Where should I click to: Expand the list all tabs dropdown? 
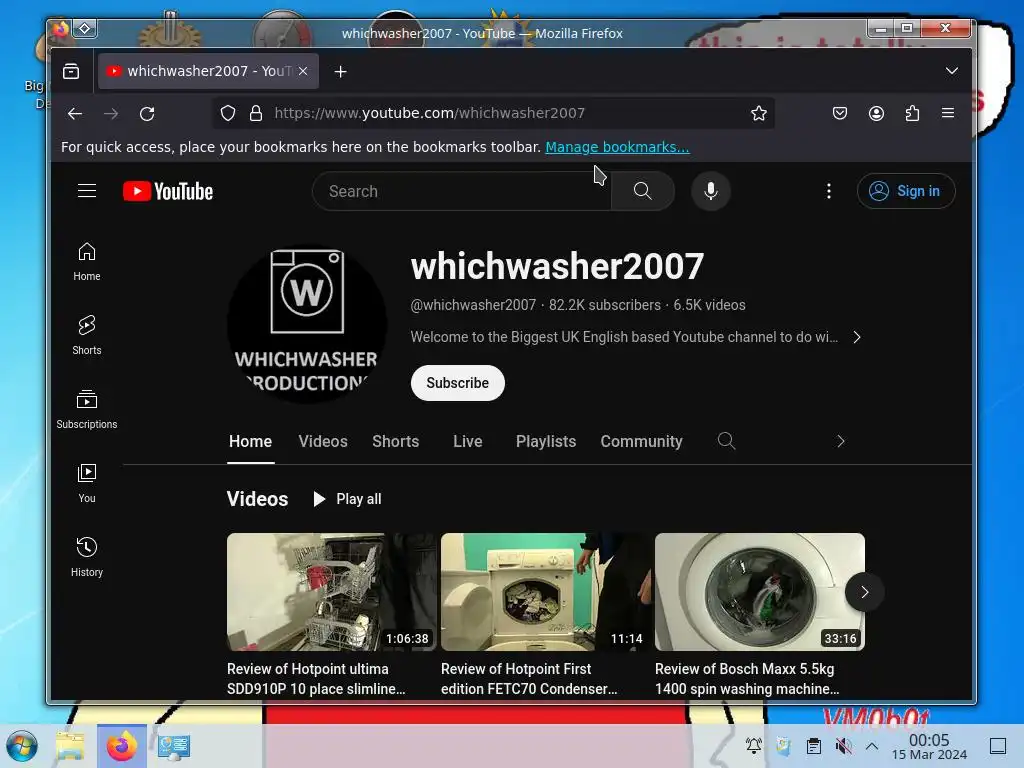coord(952,71)
